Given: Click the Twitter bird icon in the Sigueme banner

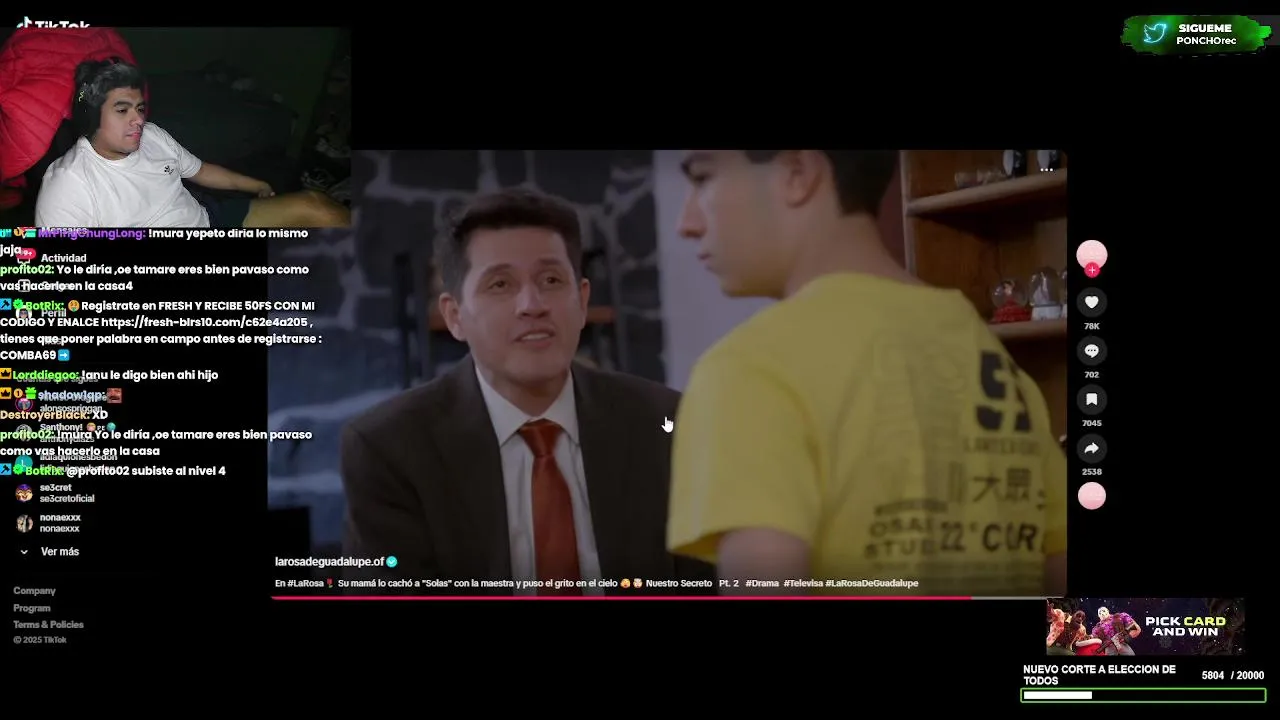Looking at the screenshot, I should tap(1155, 34).
